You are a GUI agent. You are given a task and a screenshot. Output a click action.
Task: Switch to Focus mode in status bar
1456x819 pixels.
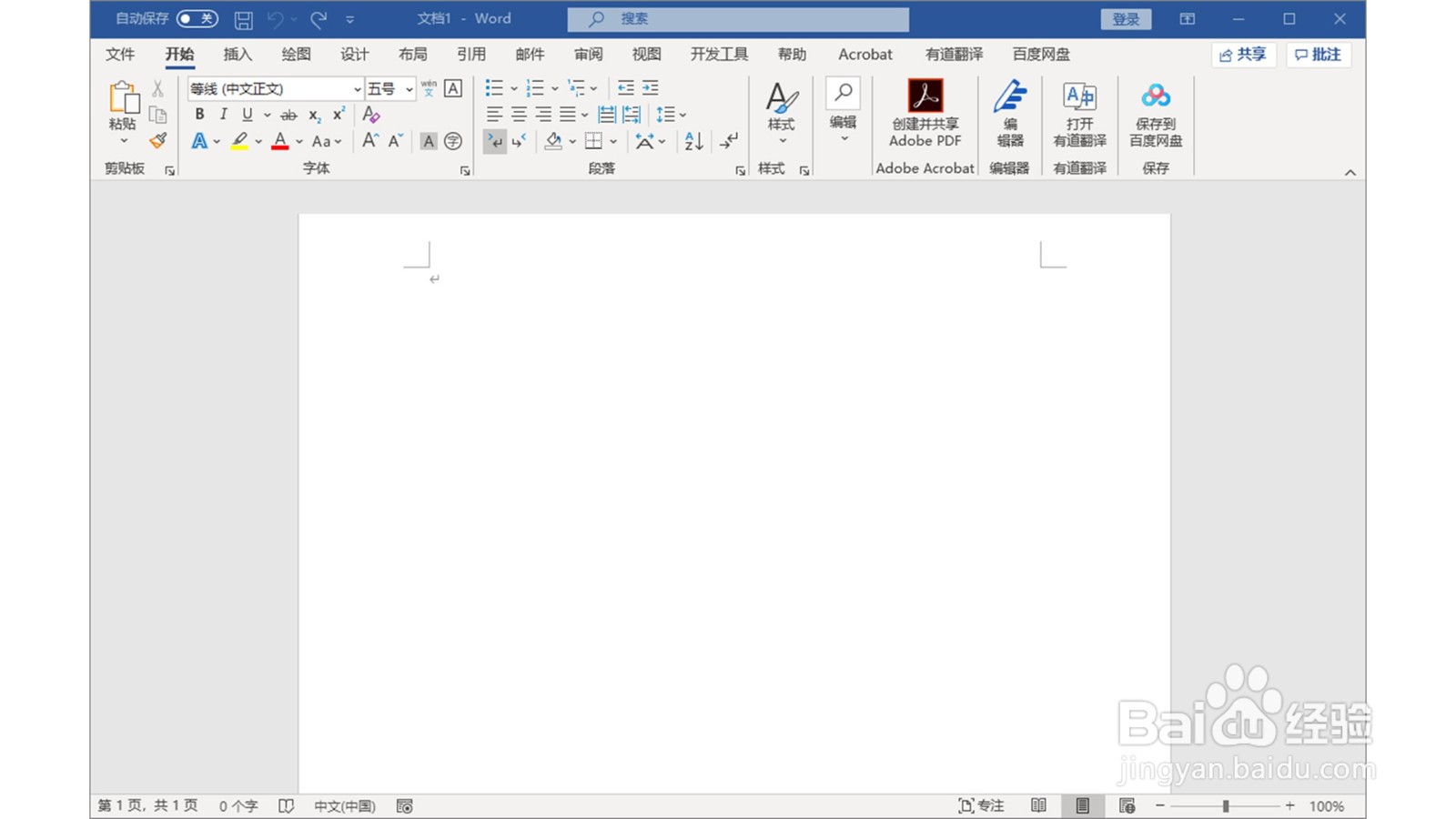coord(981,805)
